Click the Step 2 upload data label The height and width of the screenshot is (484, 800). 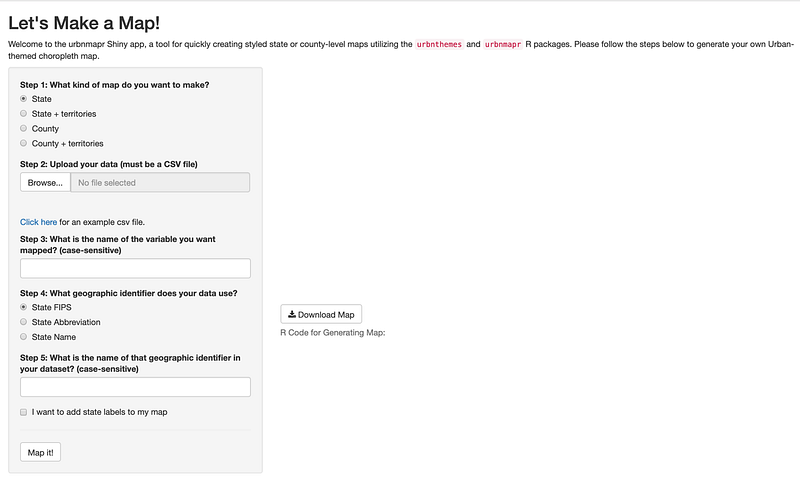coord(109,164)
